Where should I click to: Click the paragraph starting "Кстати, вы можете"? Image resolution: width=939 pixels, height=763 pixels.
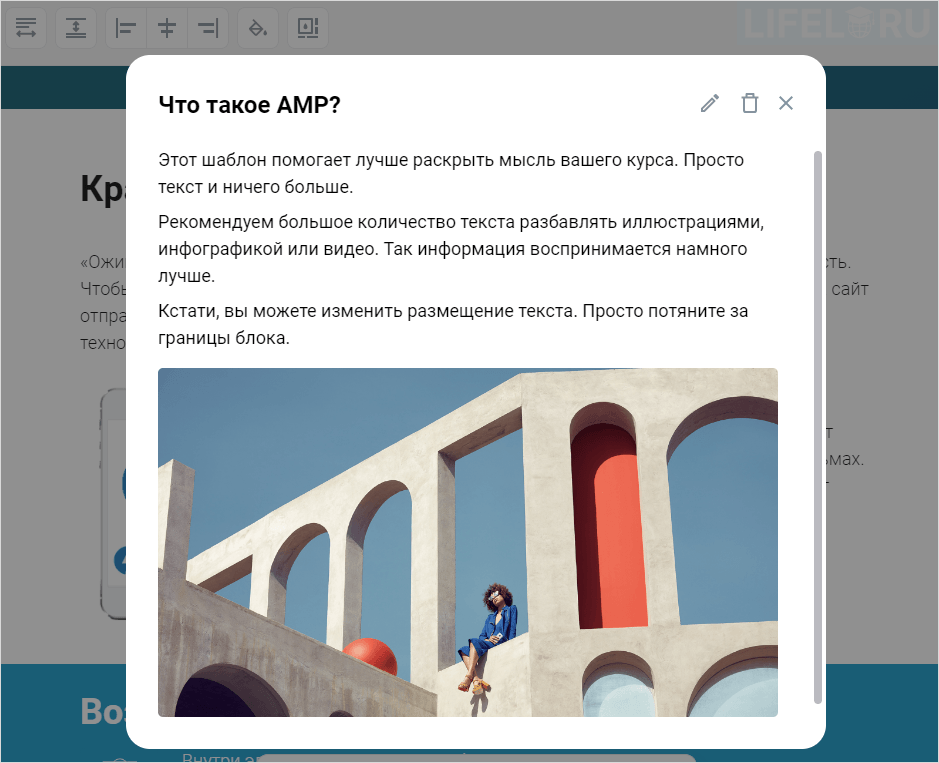[453, 324]
